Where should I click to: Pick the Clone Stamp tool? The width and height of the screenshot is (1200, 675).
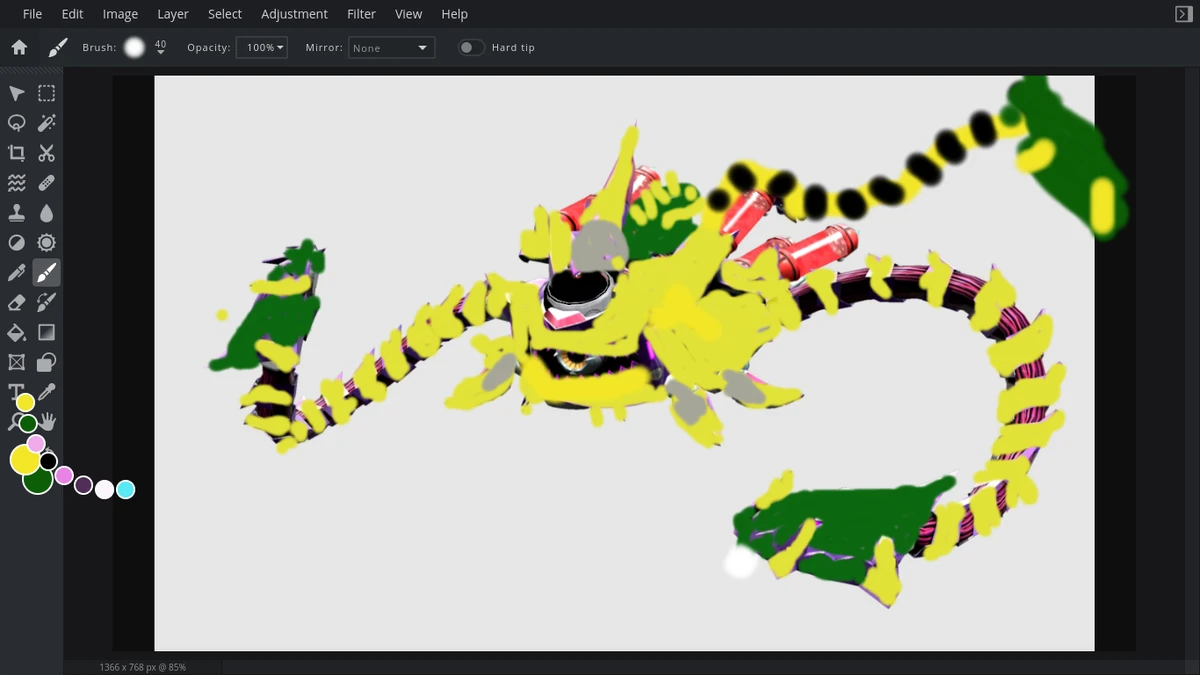pyautogui.click(x=15, y=212)
